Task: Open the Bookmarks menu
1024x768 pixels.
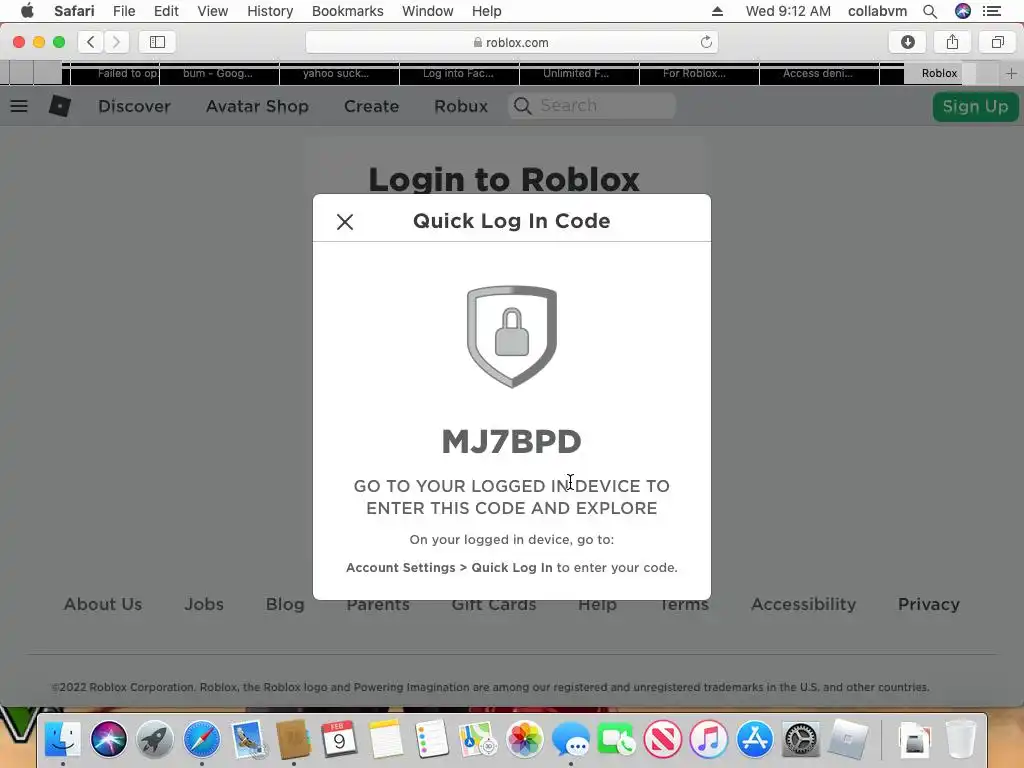Action: (x=347, y=11)
